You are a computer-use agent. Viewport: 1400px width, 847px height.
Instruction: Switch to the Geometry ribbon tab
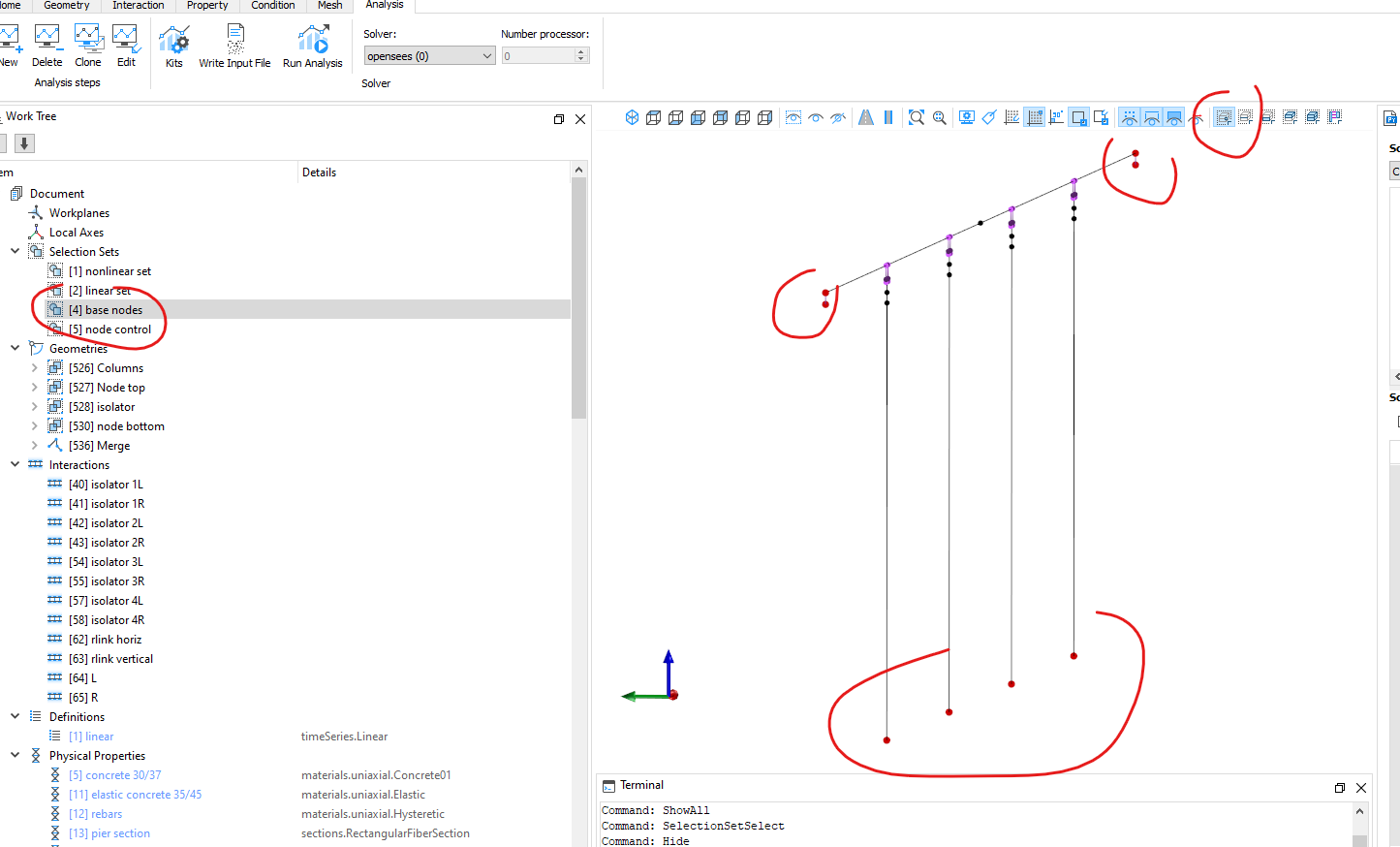point(66,6)
